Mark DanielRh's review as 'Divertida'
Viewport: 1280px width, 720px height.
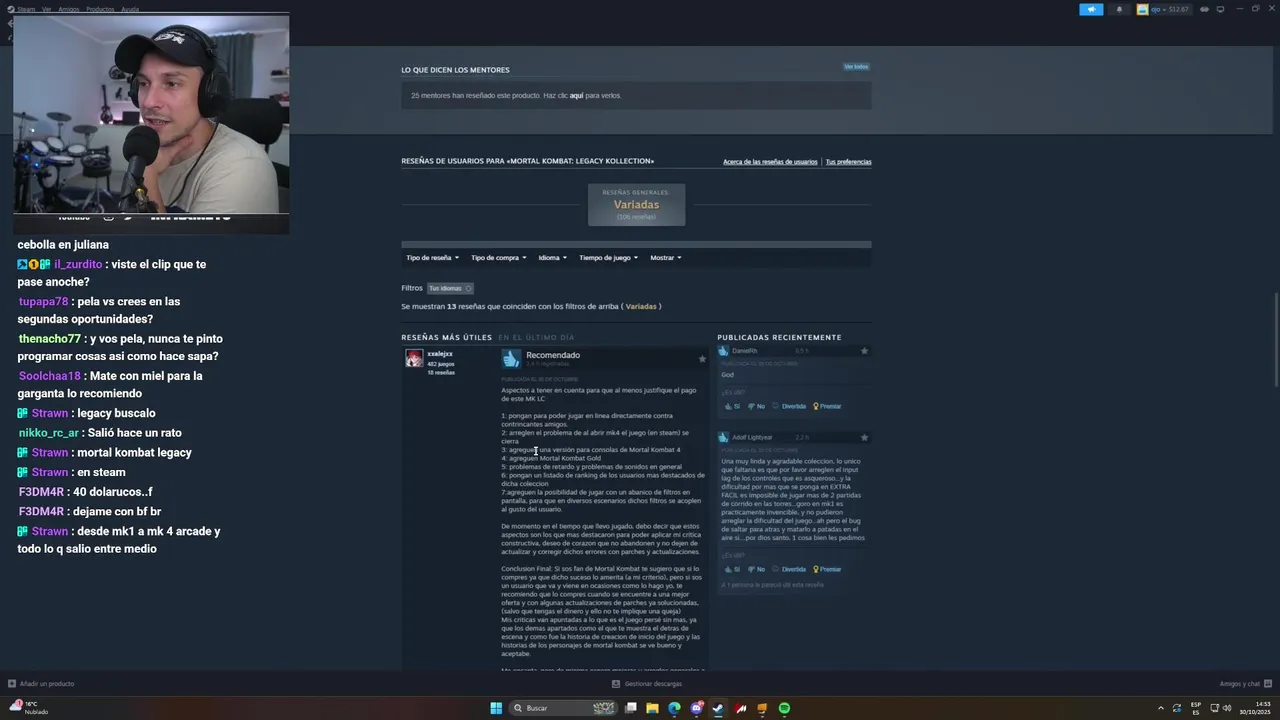coord(789,407)
